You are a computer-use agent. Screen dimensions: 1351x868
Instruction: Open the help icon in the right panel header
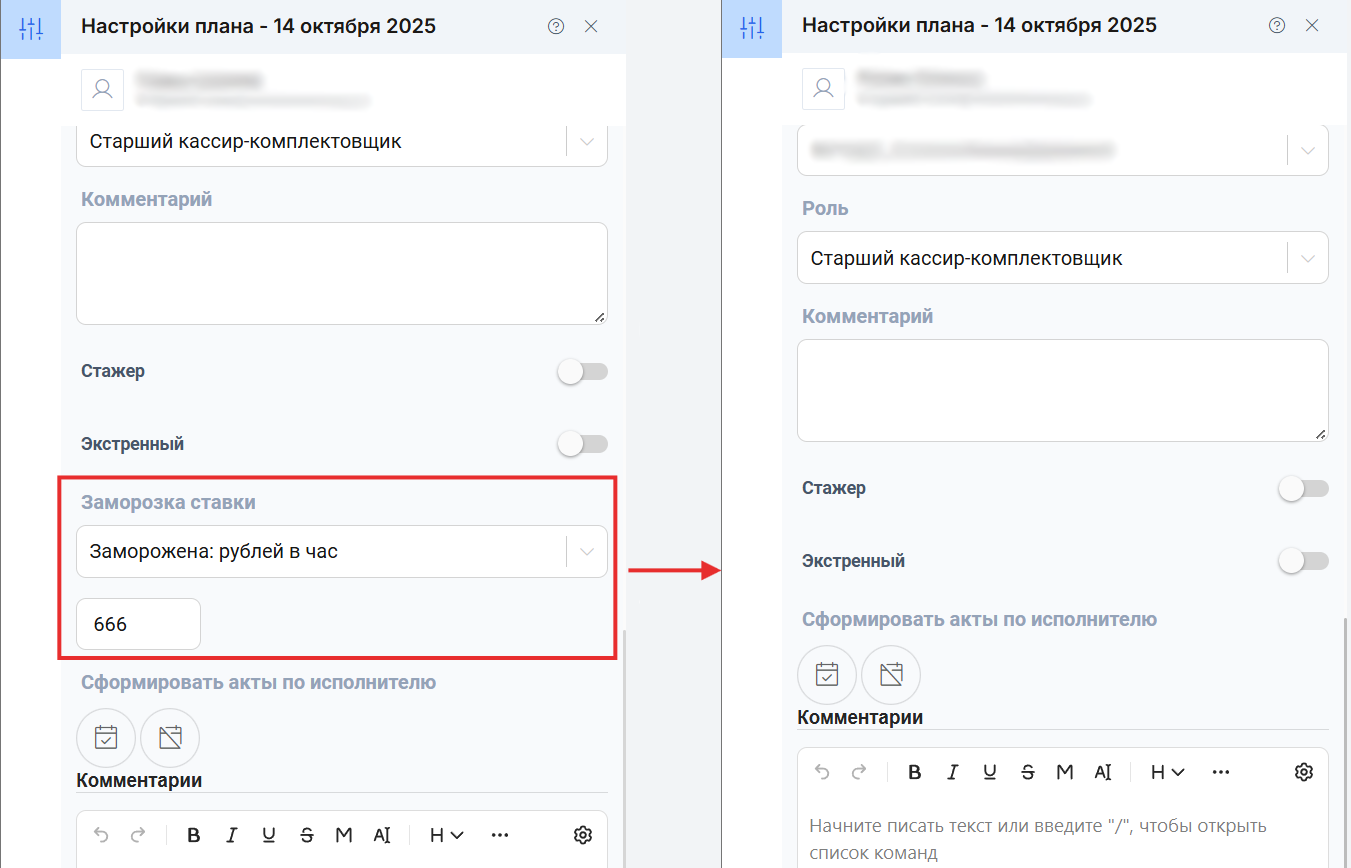(1277, 26)
